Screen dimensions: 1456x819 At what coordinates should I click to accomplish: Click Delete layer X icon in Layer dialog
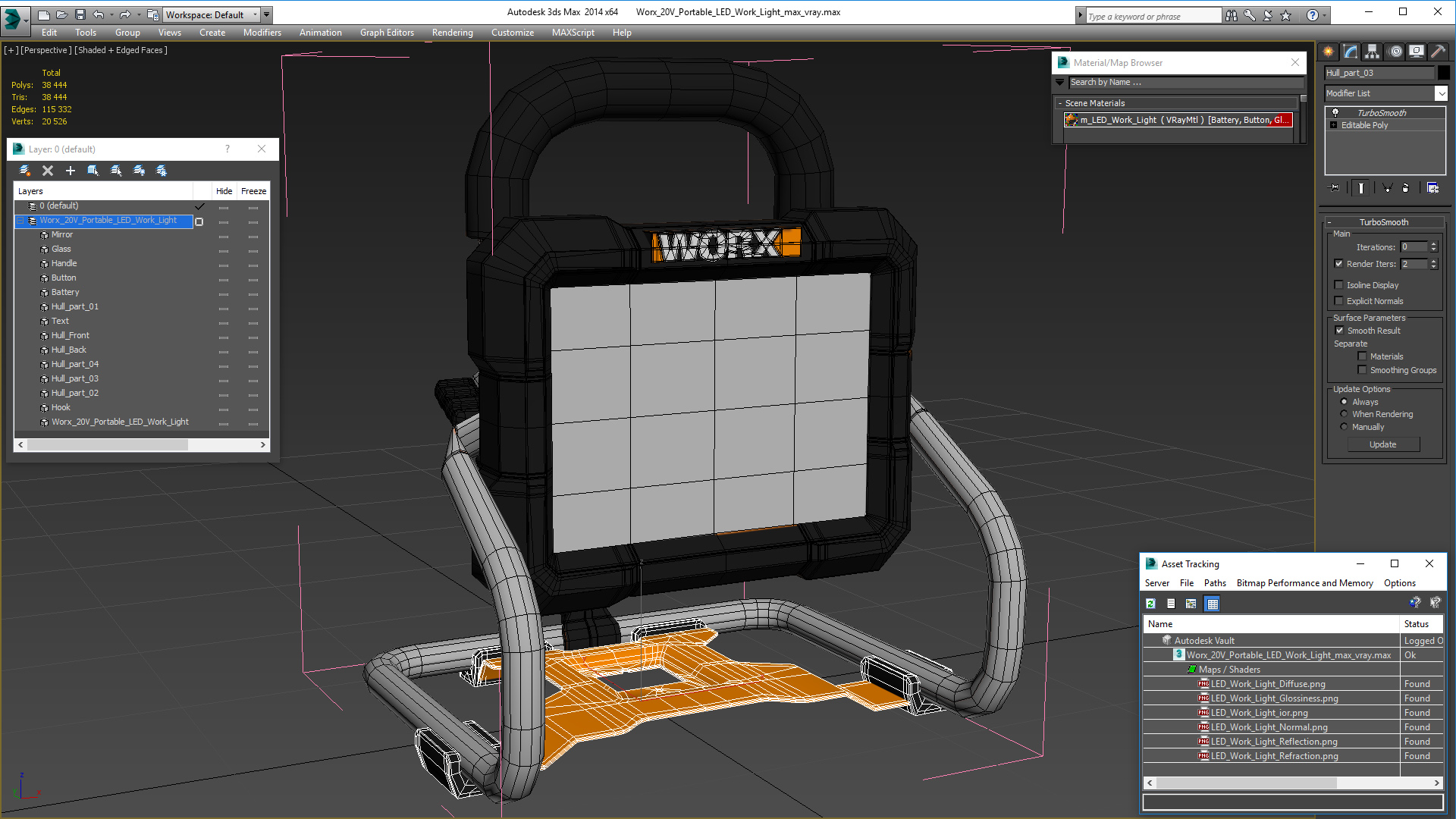(x=48, y=171)
